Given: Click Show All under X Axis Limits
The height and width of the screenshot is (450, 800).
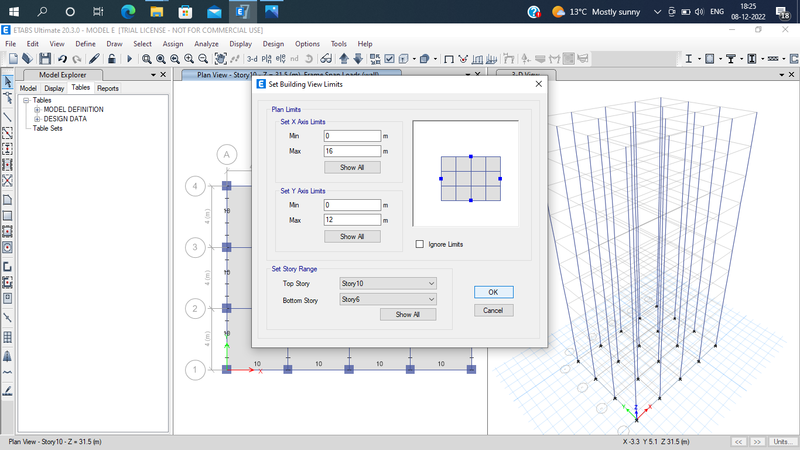Looking at the screenshot, I should [x=352, y=167].
